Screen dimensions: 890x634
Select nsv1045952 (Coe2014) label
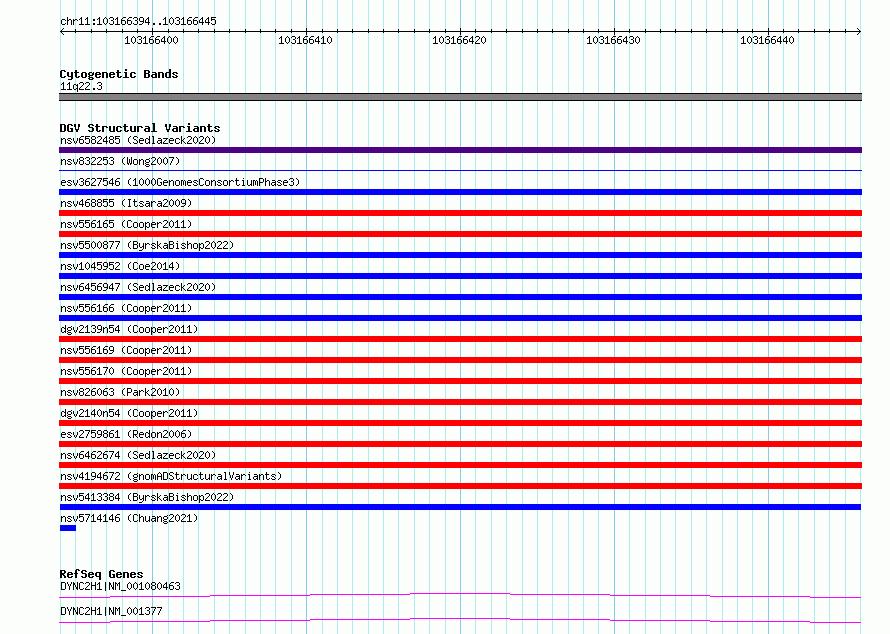[x=120, y=266]
